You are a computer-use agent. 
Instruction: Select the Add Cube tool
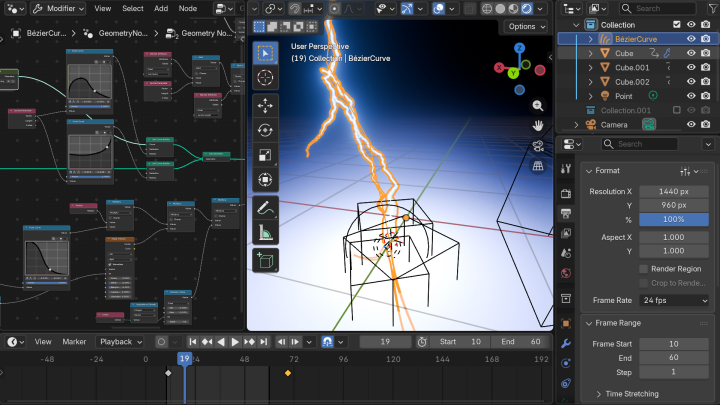(x=265, y=260)
